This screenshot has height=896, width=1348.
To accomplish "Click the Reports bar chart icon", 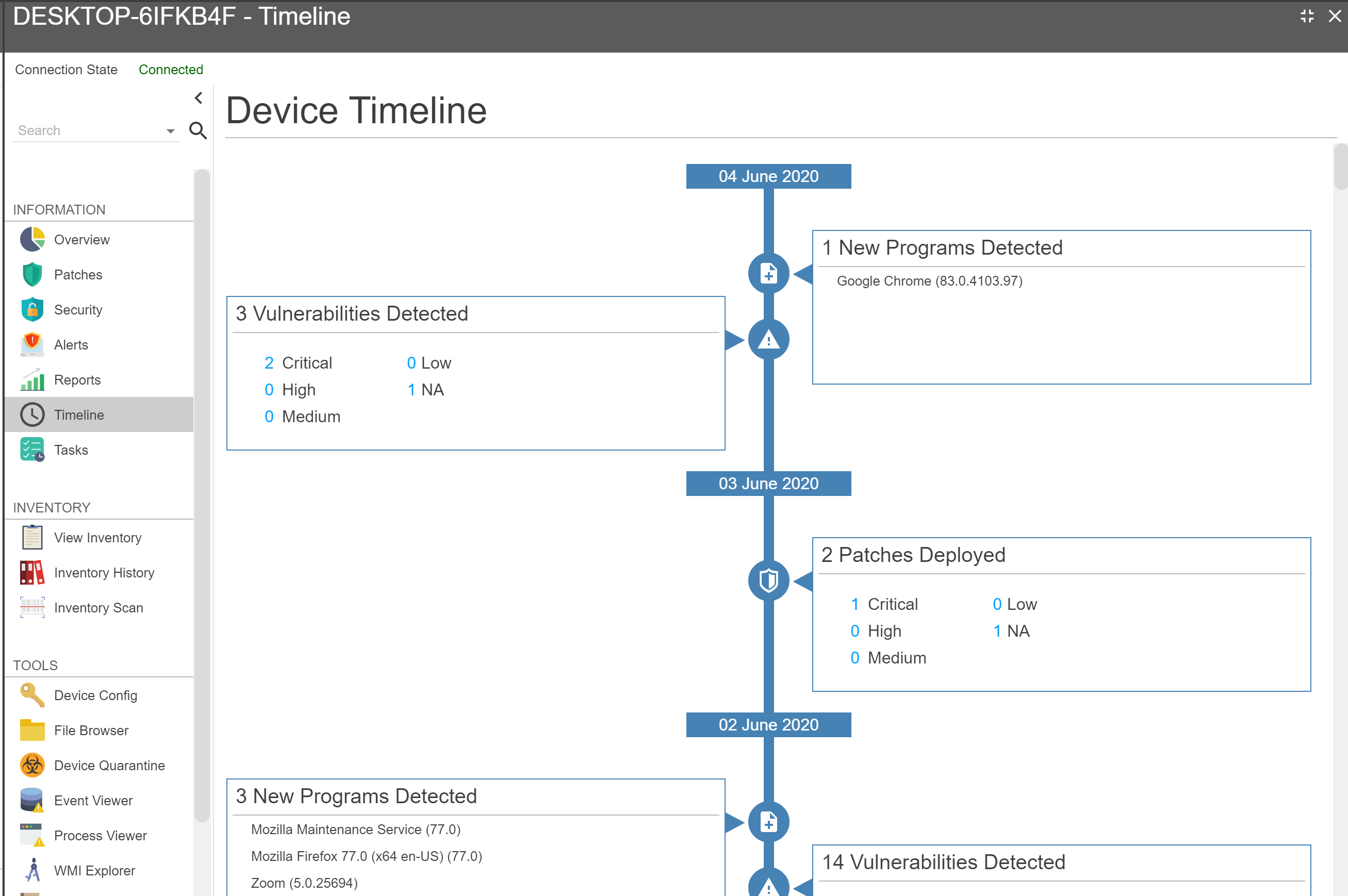I will tap(32, 380).
